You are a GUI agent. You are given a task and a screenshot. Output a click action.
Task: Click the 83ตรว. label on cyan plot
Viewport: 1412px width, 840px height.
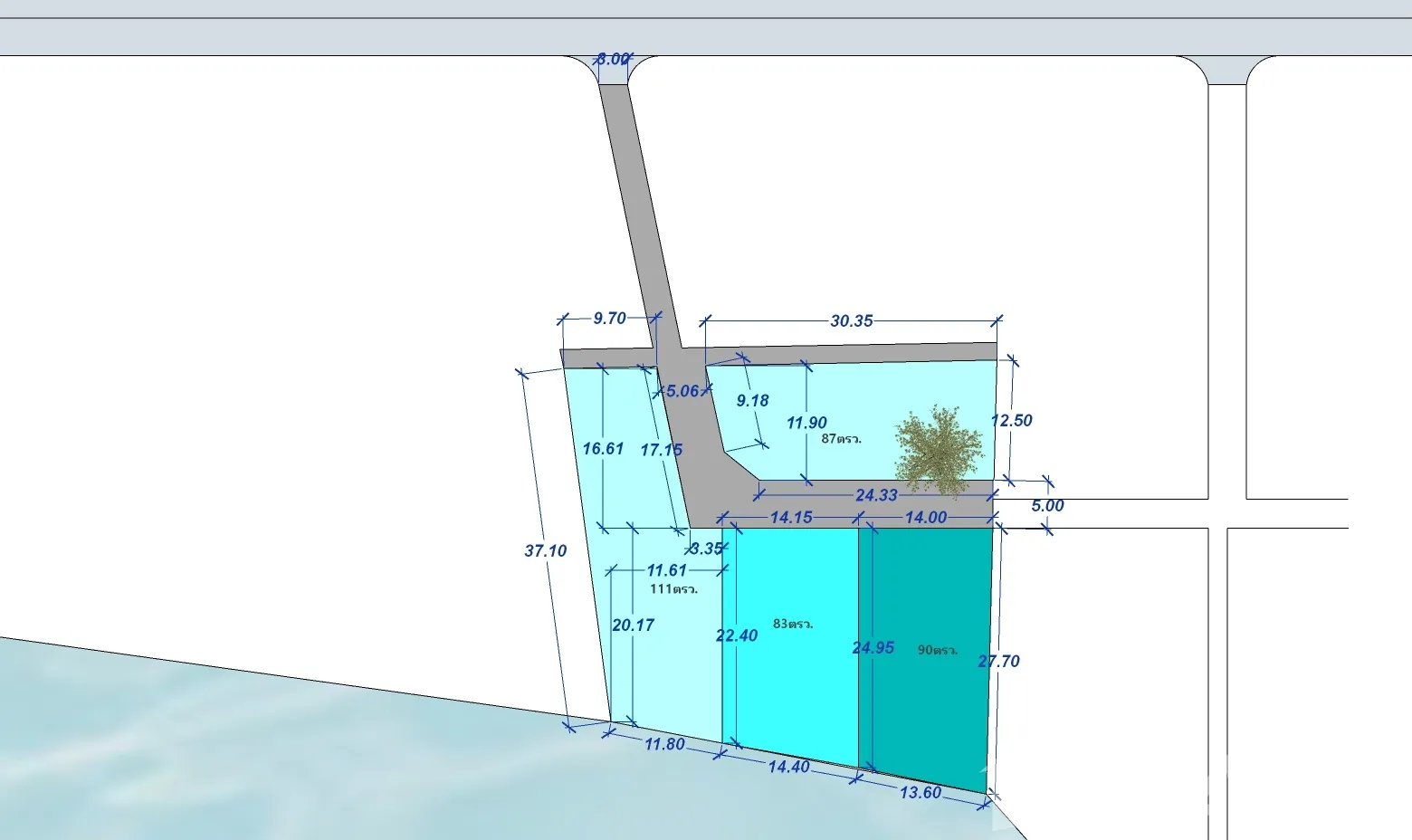(793, 624)
